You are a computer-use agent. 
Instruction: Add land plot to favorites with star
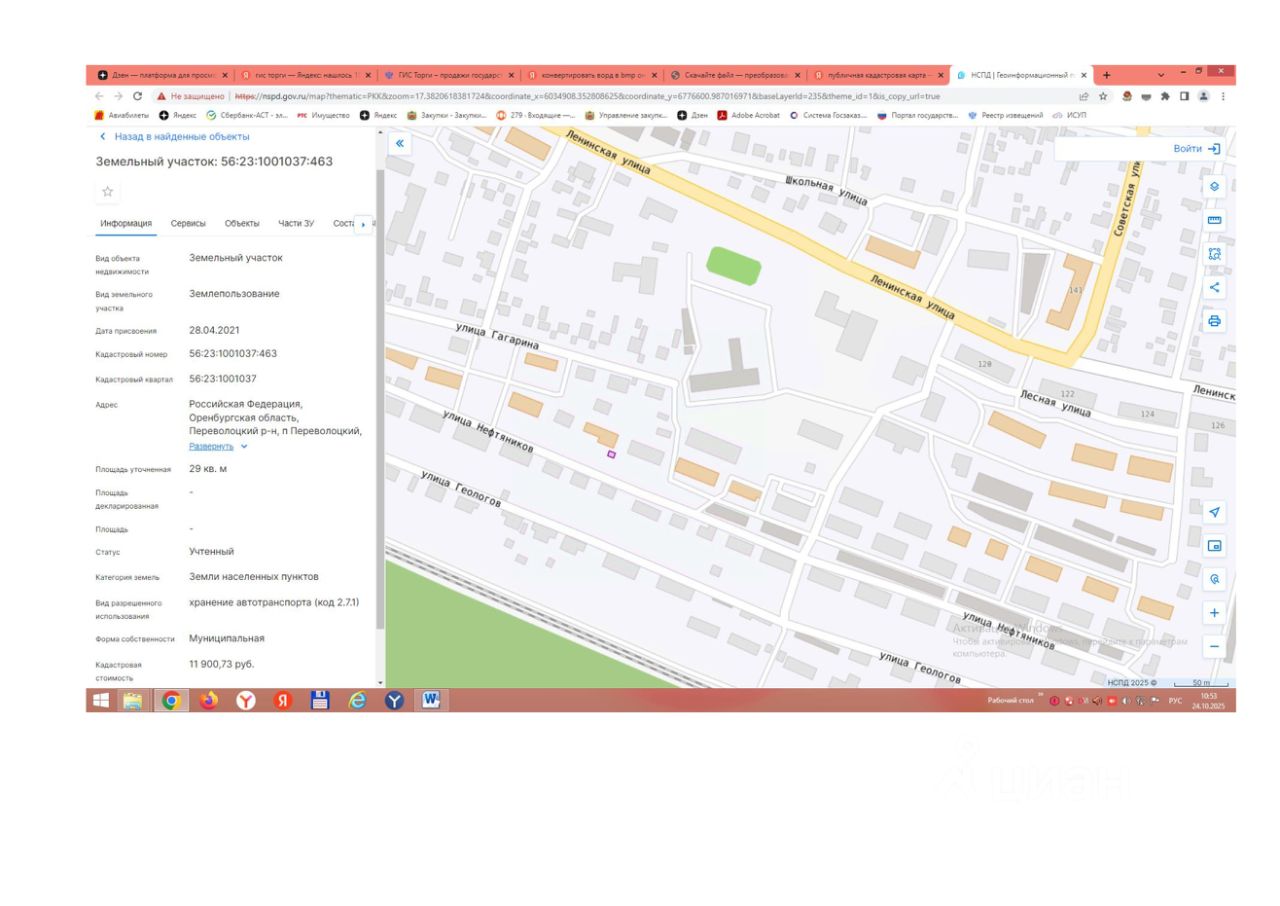[108, 191]
